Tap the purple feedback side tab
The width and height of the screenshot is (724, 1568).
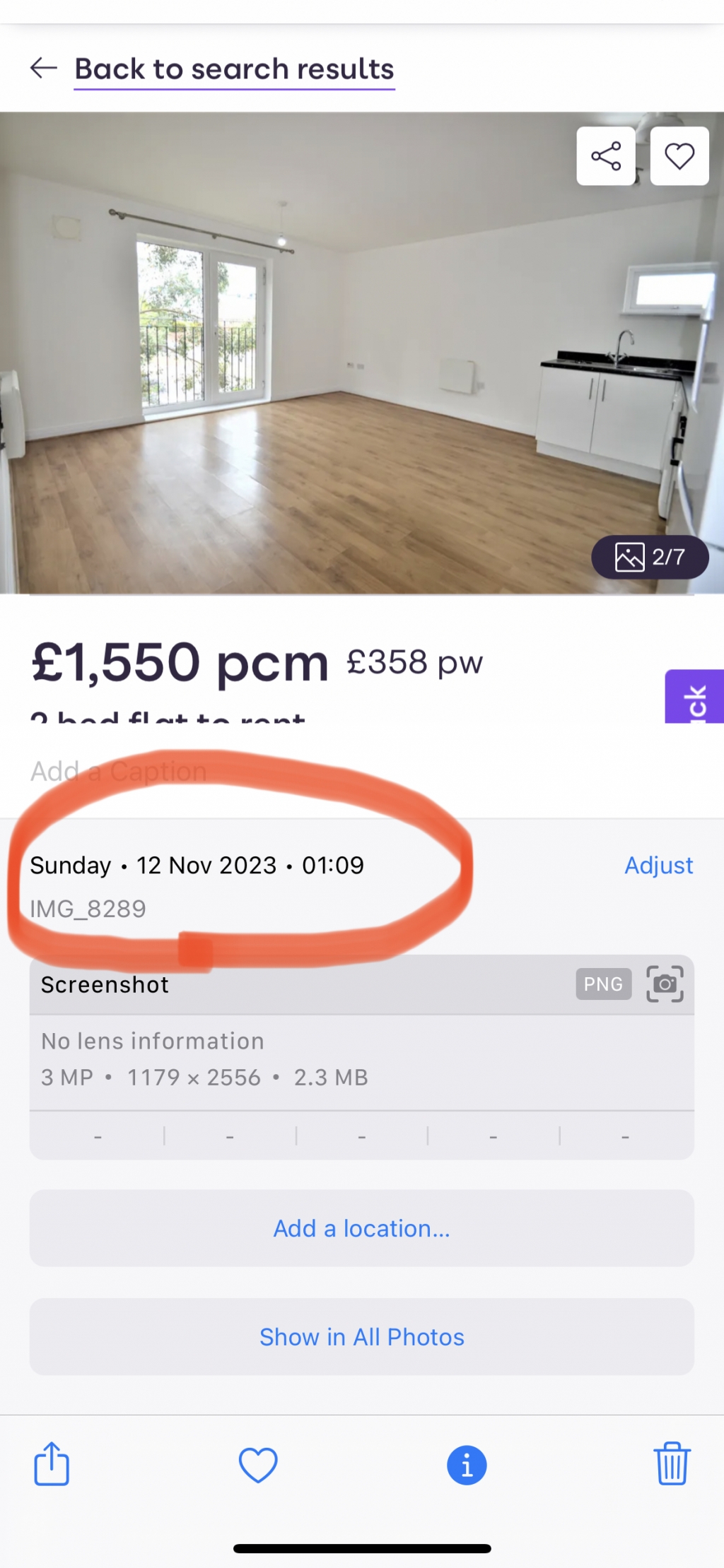[x=694, y=697]
